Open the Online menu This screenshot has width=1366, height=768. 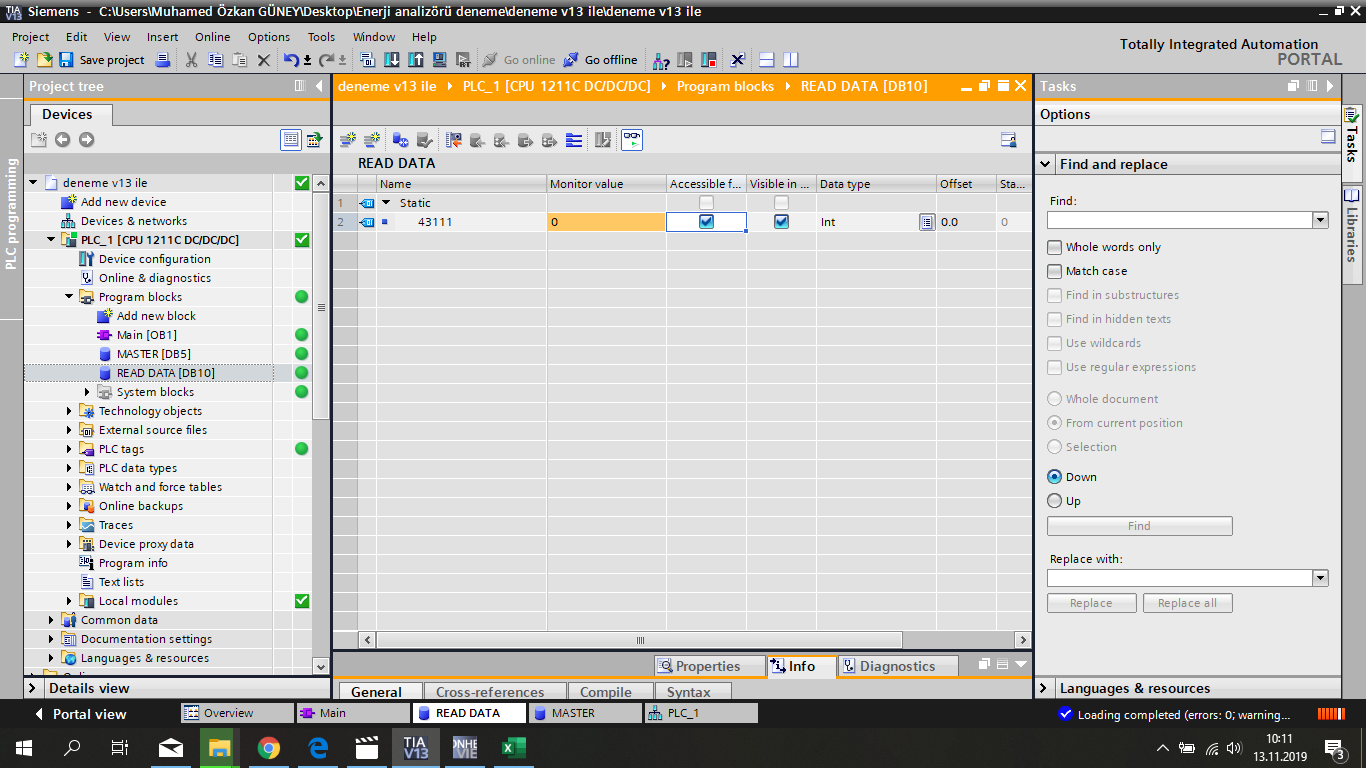click(x=212, y=37)
